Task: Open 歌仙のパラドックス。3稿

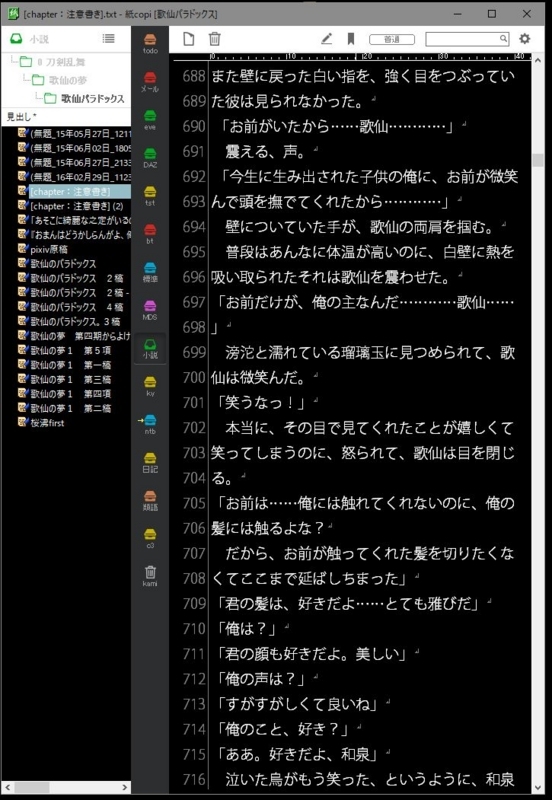Action: click(x=69, y=321)
